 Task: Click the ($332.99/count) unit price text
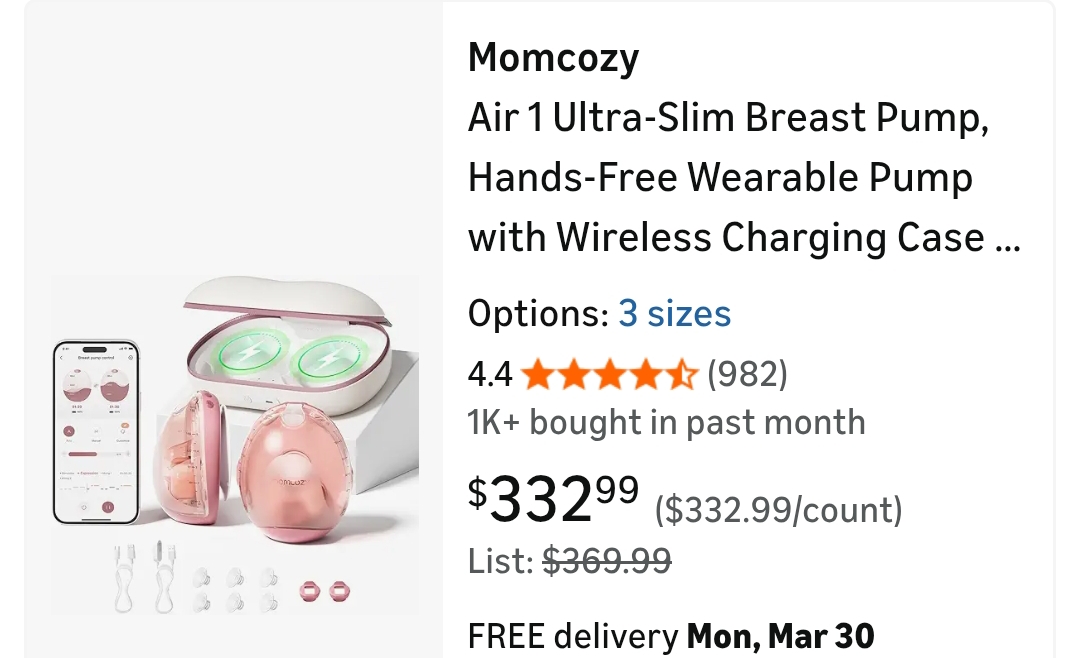778,510
